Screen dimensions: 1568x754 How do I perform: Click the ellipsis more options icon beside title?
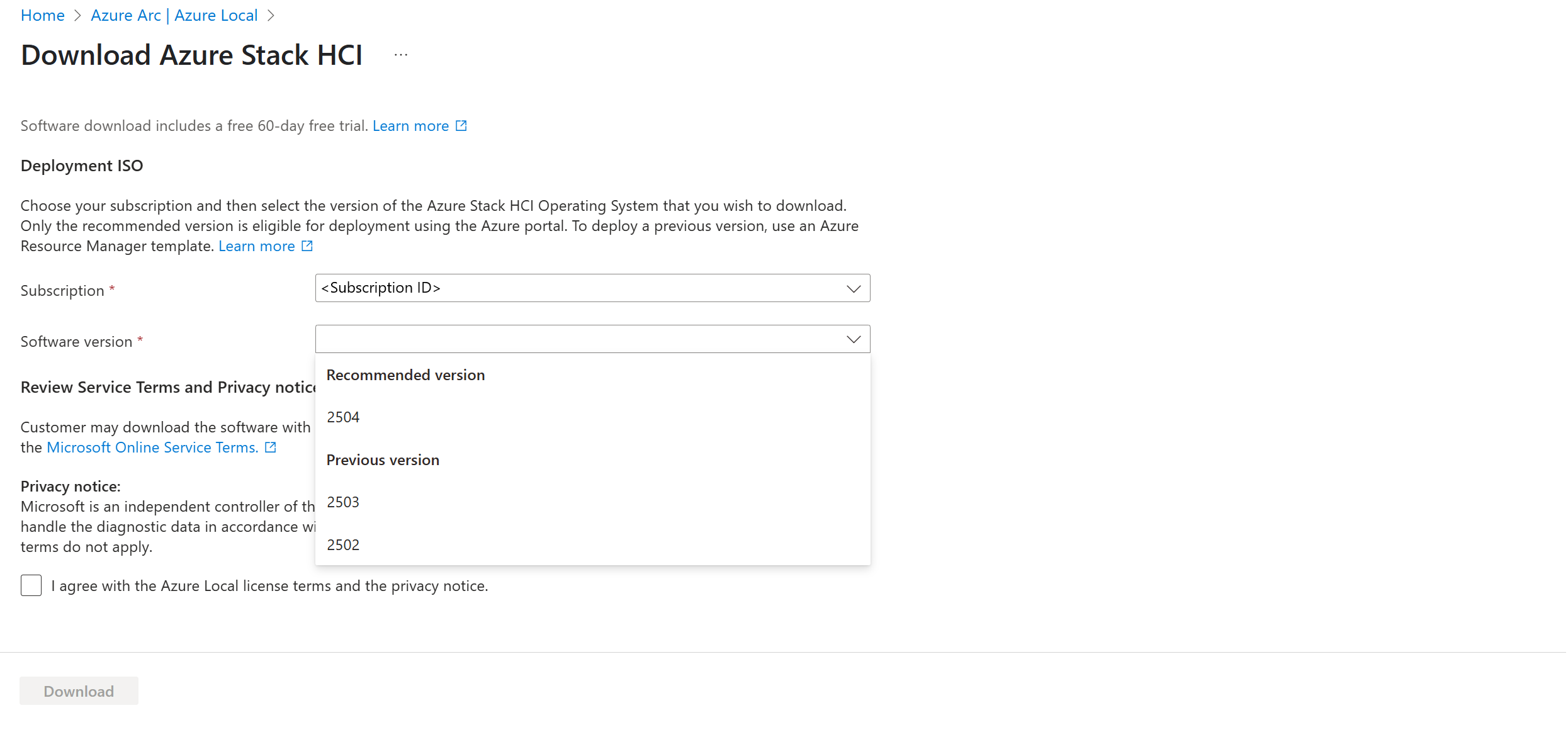click(401, 55)
